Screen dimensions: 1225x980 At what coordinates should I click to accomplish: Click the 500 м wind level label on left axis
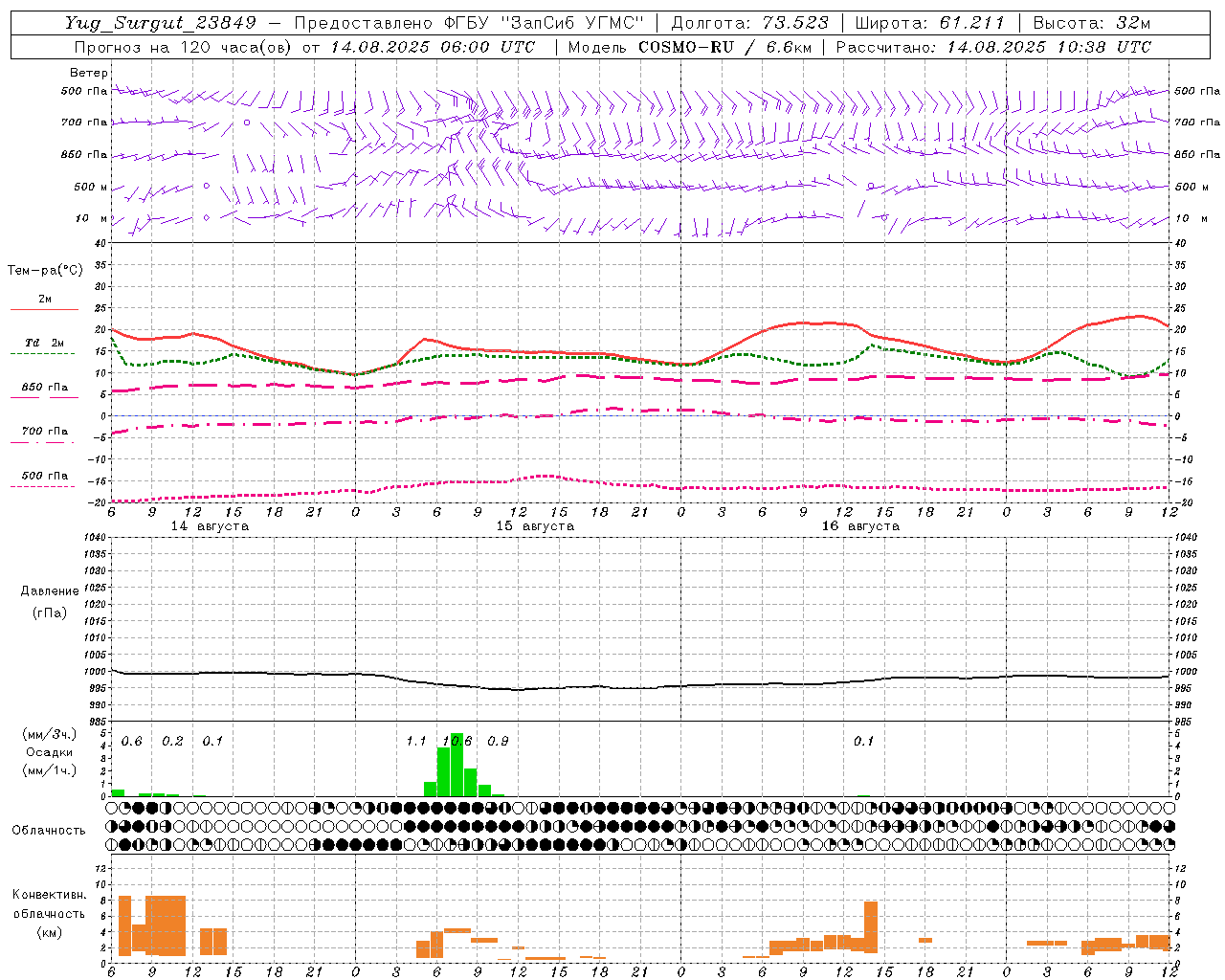[91, 187]
